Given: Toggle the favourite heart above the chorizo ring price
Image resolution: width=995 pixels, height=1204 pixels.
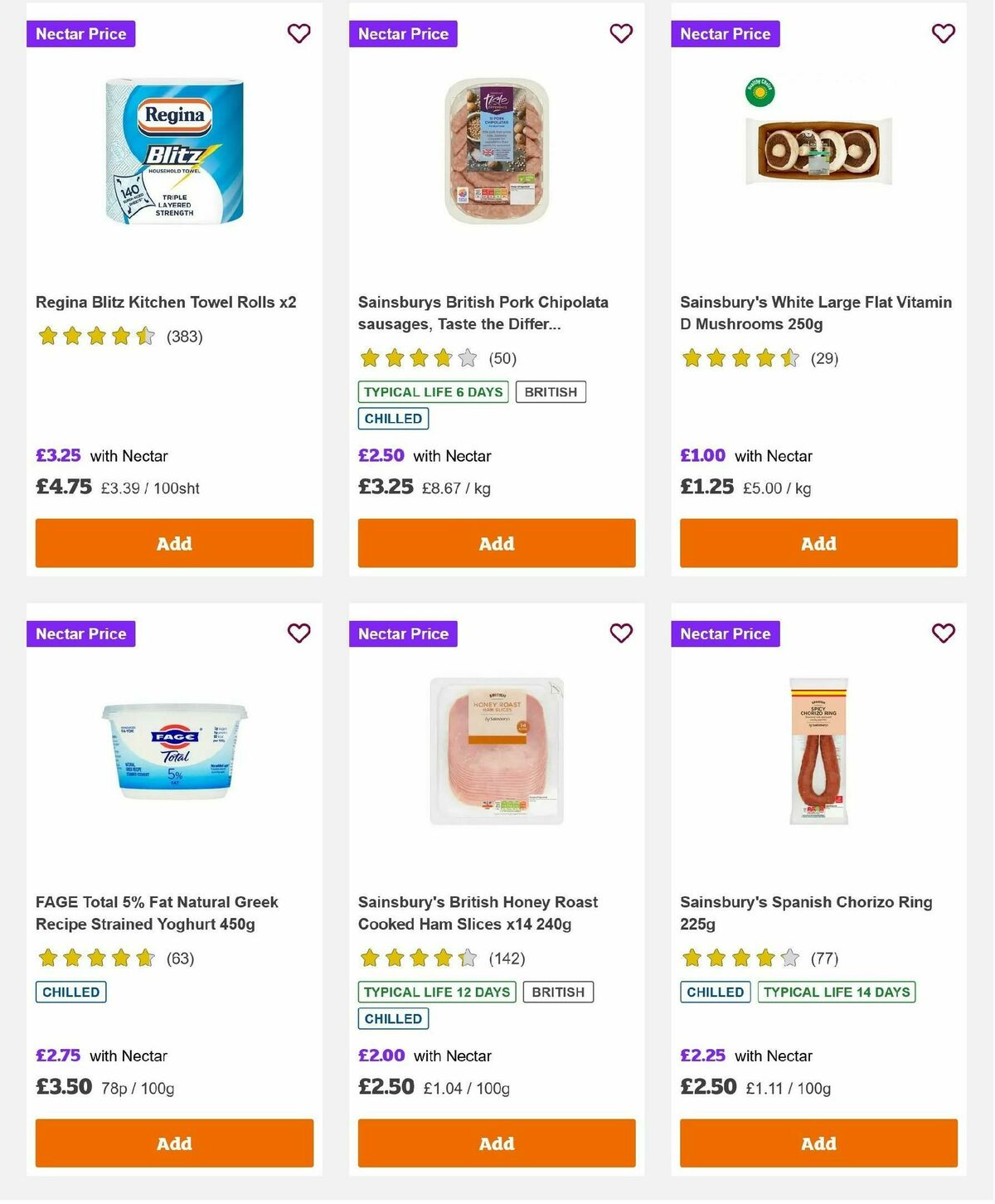Looking at the screenshot, I should (x=942, y=633).
